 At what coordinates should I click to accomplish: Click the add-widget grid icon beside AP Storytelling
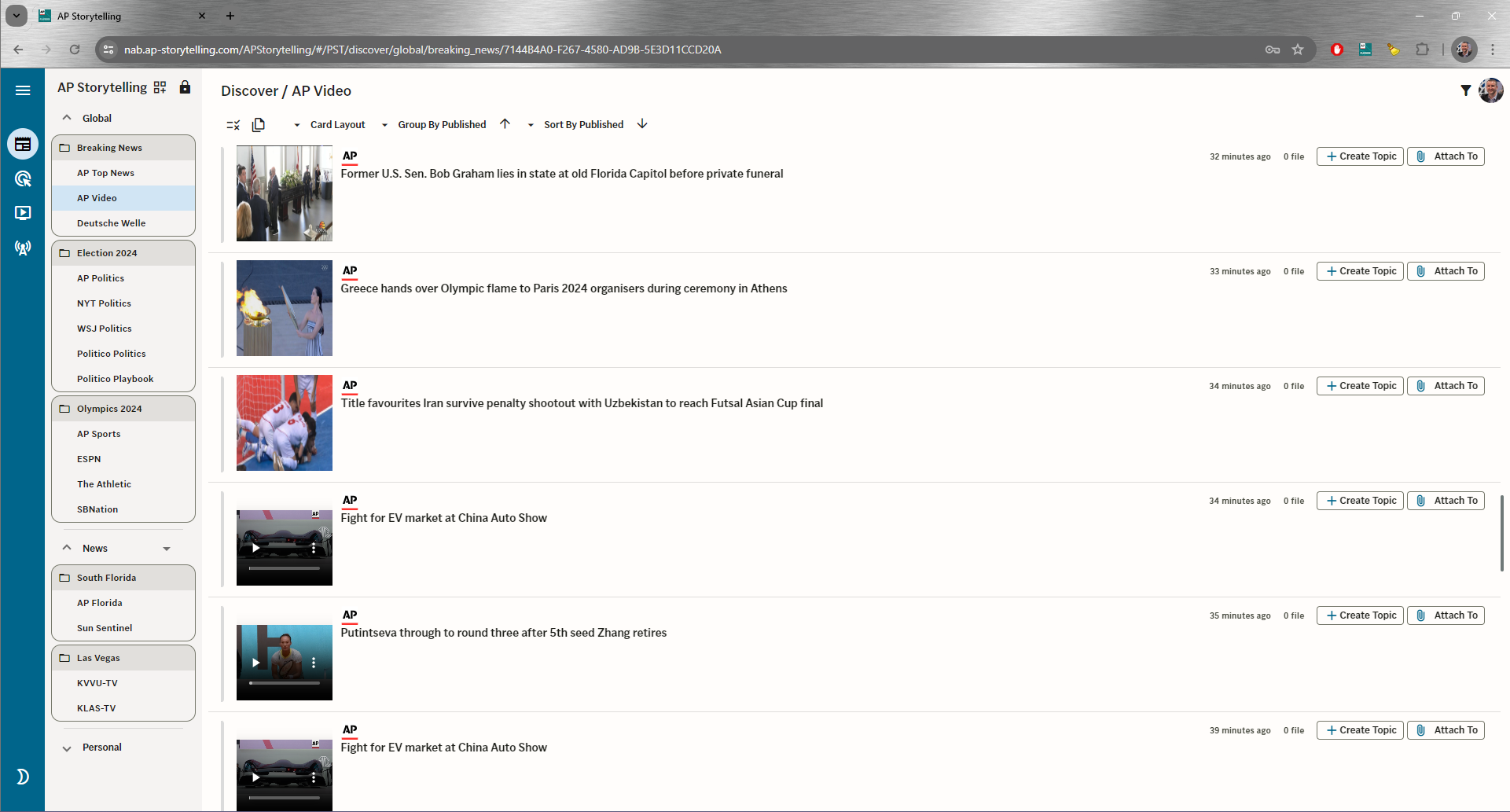[160, 87]
